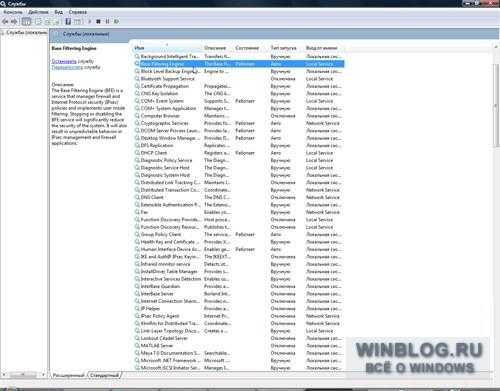Viewport: 500px width, 391px height.
Task: Select the Infrared monitor service row
Action: point(239,264)
